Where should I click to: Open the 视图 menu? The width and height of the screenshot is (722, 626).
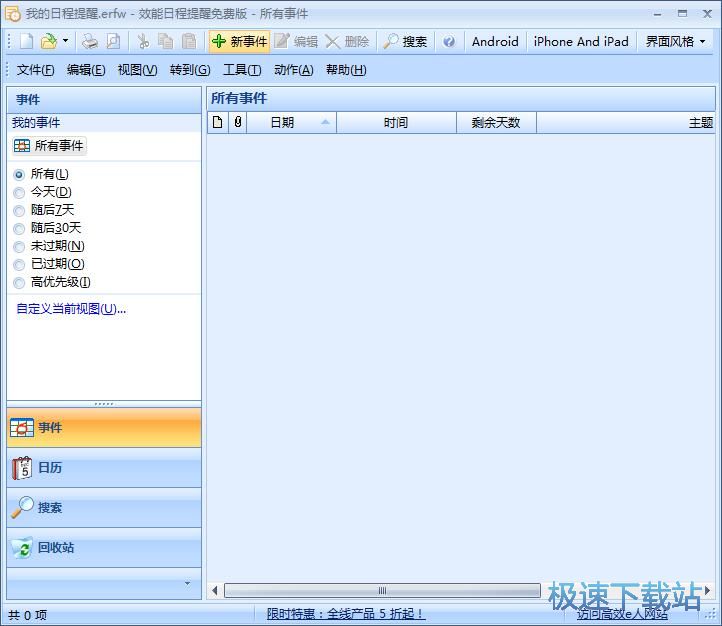coord(137,69)
